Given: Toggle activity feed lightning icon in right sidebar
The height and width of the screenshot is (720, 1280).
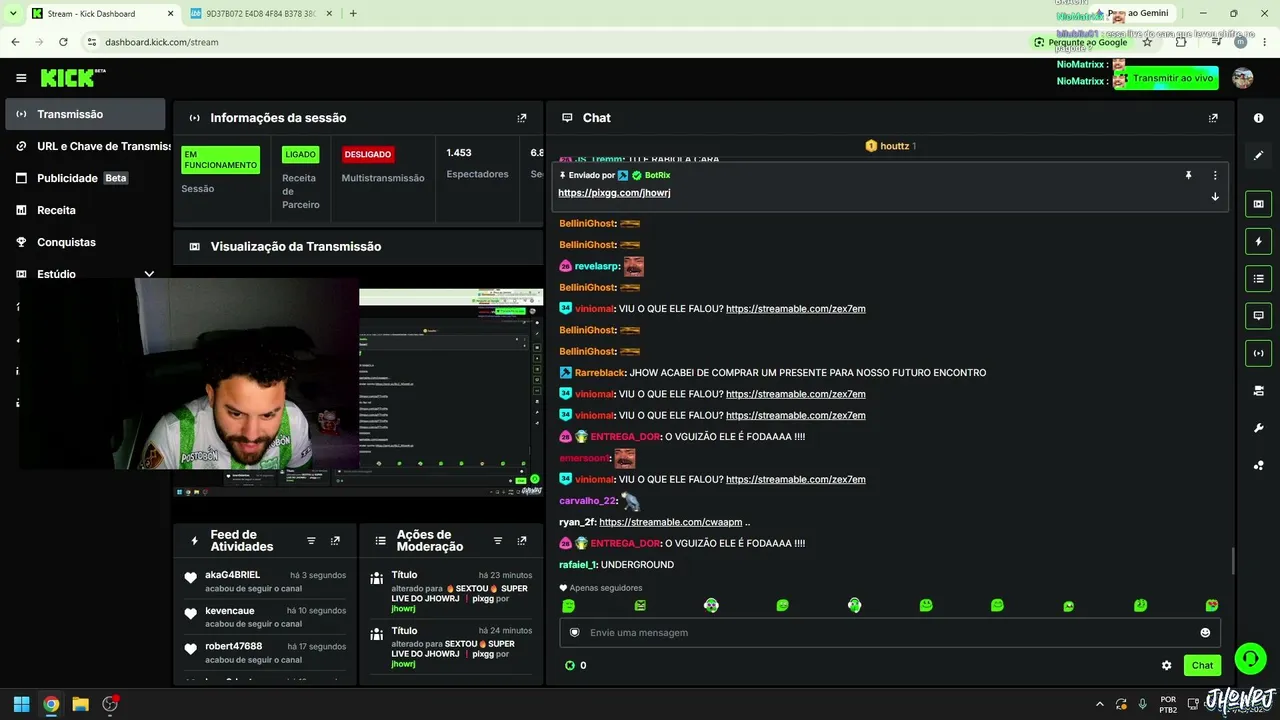Looking at the screenshot, I should pyautogui.click(x=1258, y=241).
